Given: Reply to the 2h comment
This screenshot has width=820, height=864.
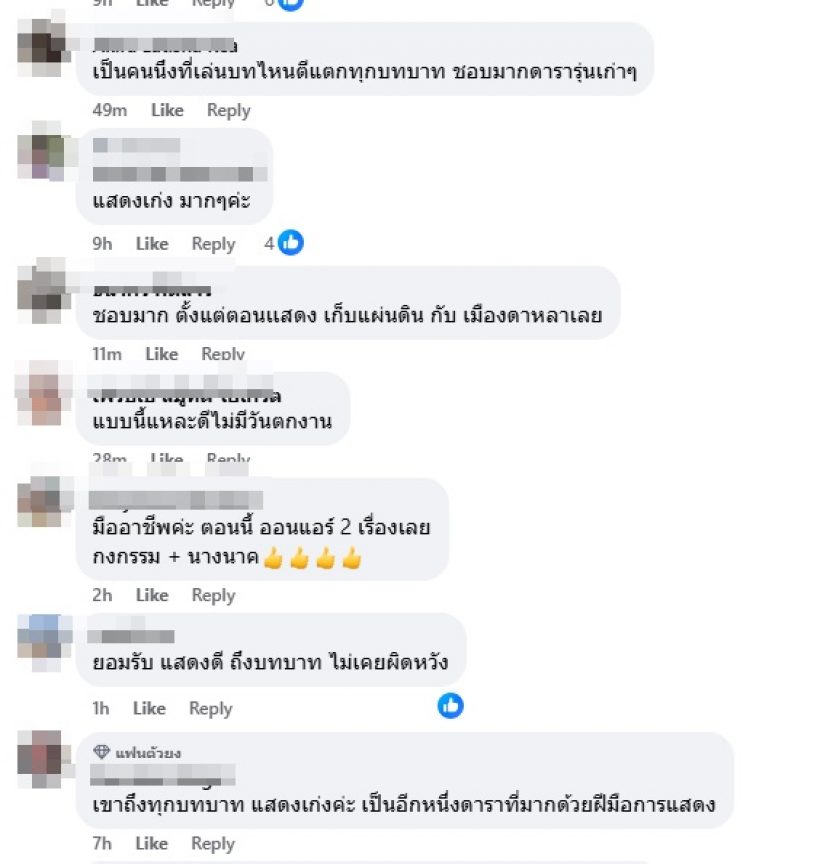Looking at the screenshot, I should coord(213,596).
